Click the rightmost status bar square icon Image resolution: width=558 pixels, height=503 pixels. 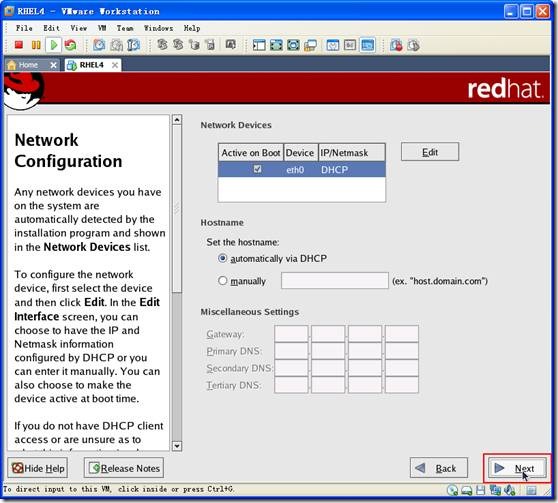(x=531, y=491)
